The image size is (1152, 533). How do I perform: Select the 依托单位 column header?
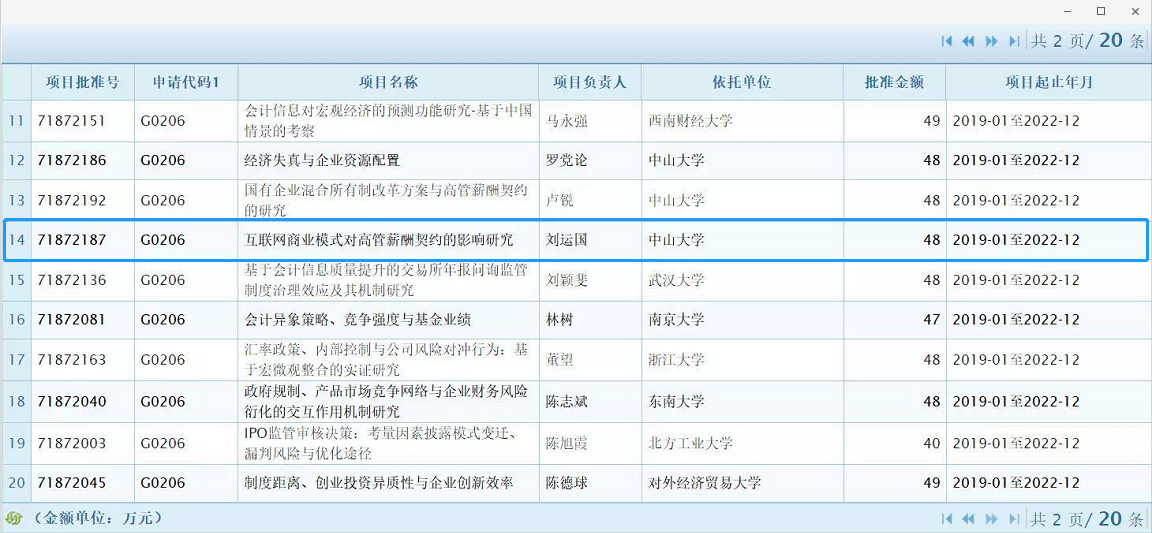[x=741, y=82]
